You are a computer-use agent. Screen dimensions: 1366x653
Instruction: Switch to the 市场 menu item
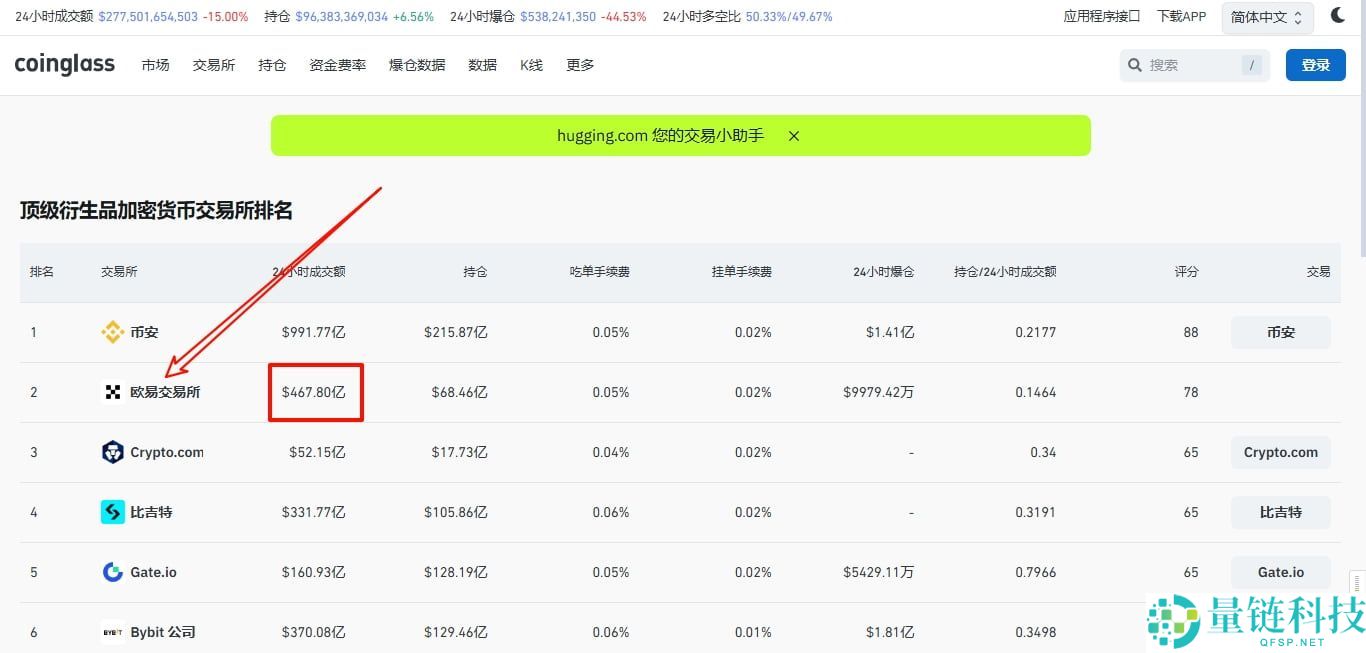(155, 64)
